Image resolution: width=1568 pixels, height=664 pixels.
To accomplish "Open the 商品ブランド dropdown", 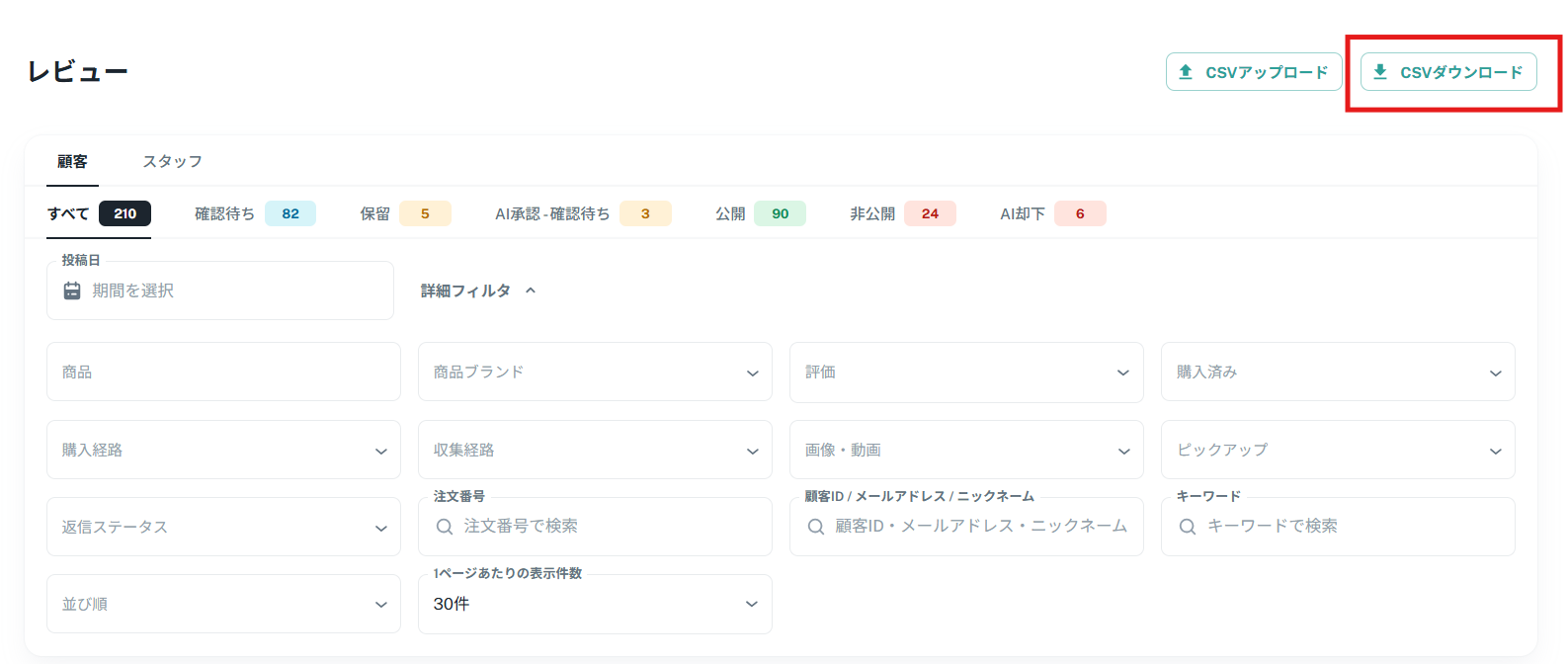I will (x=595, y=372).
